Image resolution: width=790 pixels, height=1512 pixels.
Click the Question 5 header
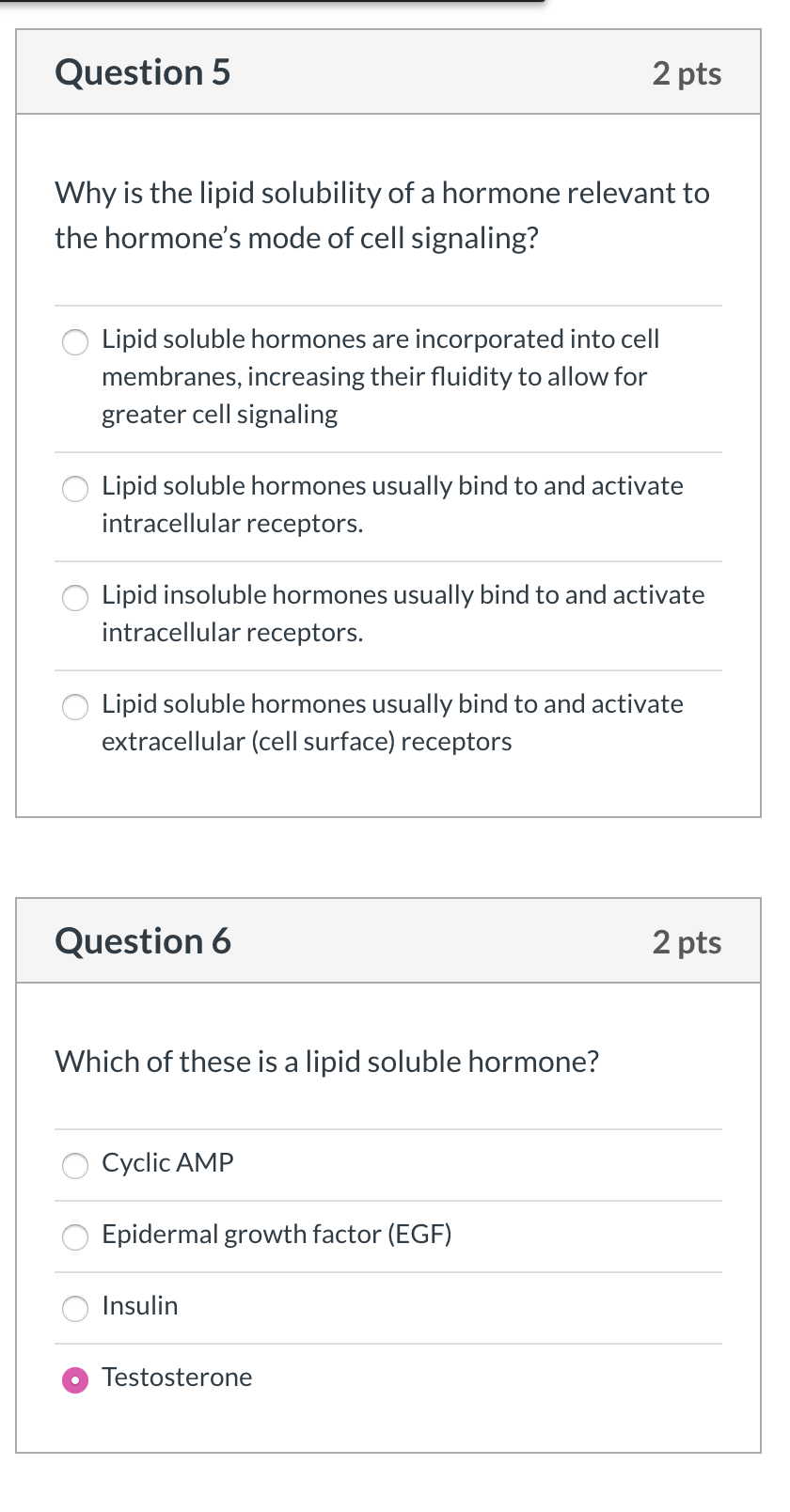coord(143,72)
